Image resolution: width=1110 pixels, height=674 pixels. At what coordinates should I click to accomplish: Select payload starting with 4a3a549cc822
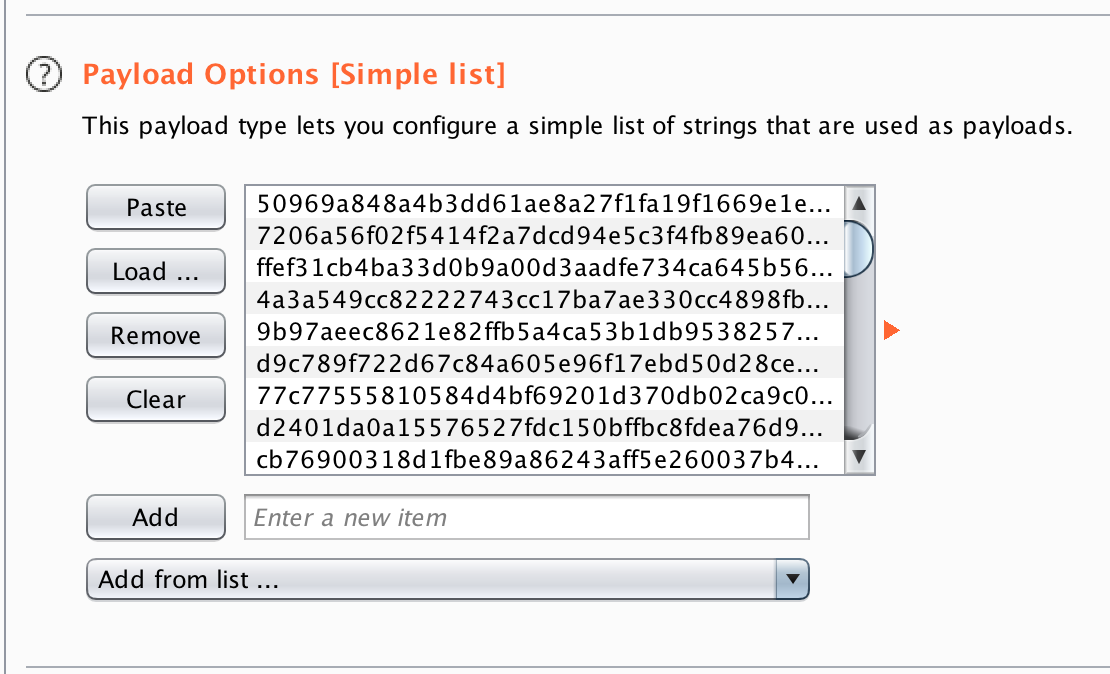pos(544,300)
